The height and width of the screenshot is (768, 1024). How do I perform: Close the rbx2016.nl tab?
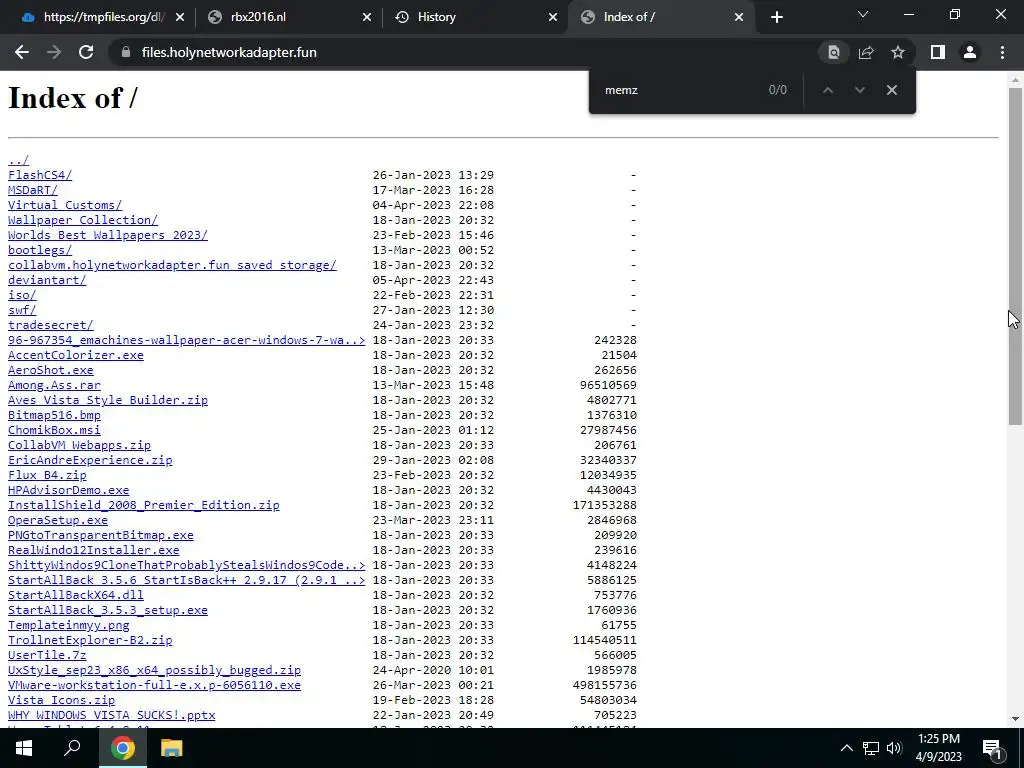coord(367,17)
